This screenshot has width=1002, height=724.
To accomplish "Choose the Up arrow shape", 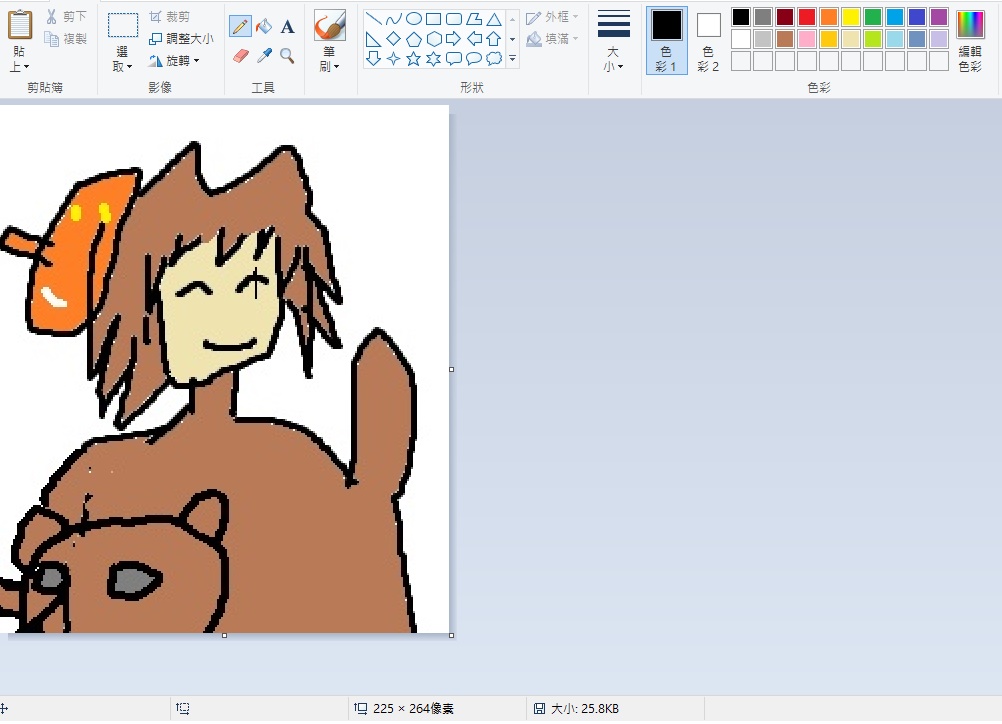I will point(493,39).
